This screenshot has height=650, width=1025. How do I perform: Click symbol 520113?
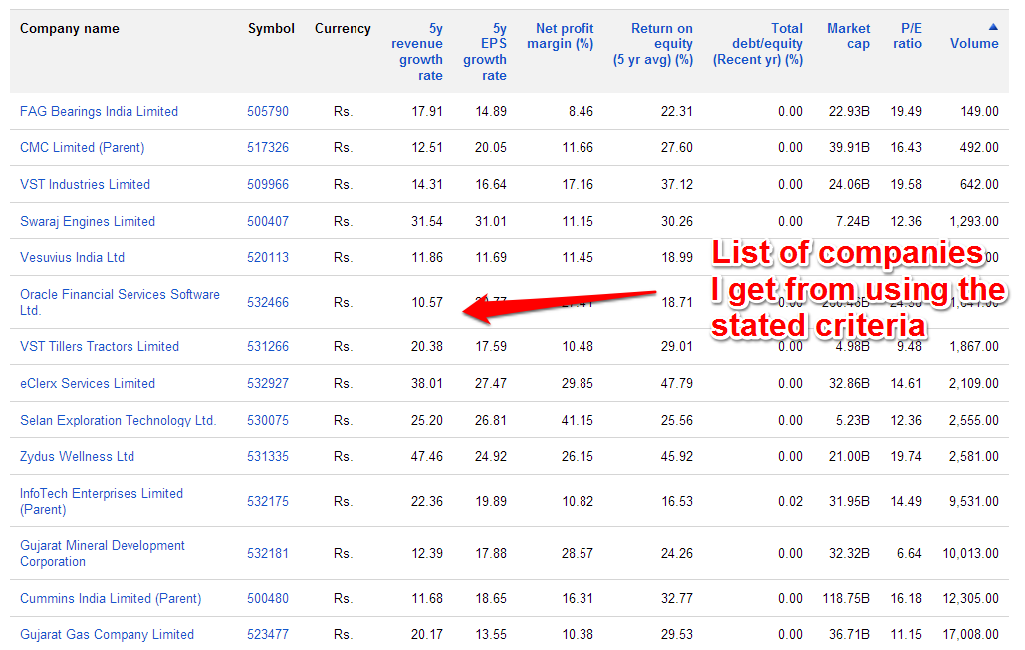[268, 257]
